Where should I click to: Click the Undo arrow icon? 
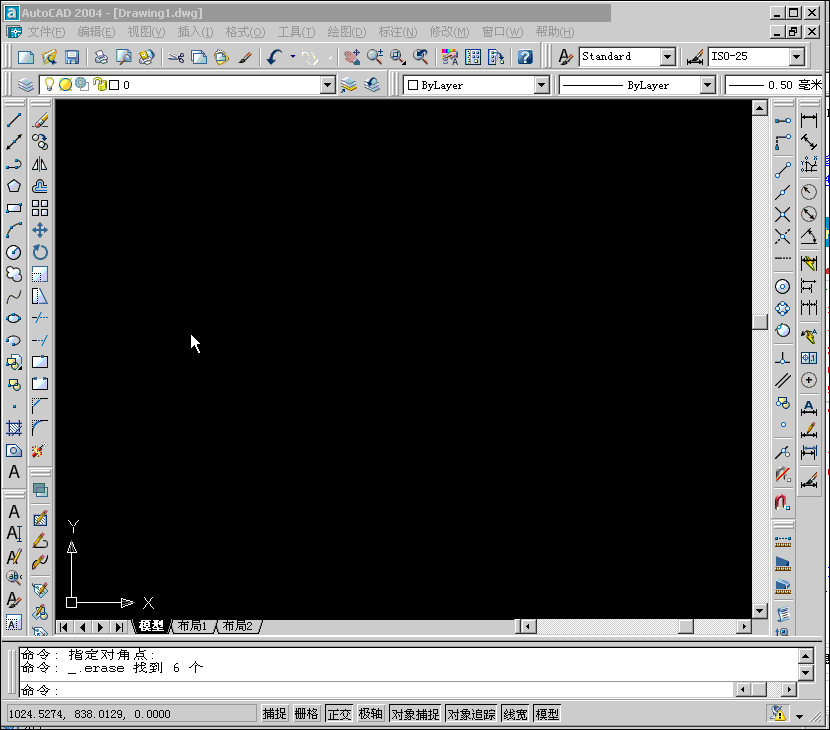[275, 57]
